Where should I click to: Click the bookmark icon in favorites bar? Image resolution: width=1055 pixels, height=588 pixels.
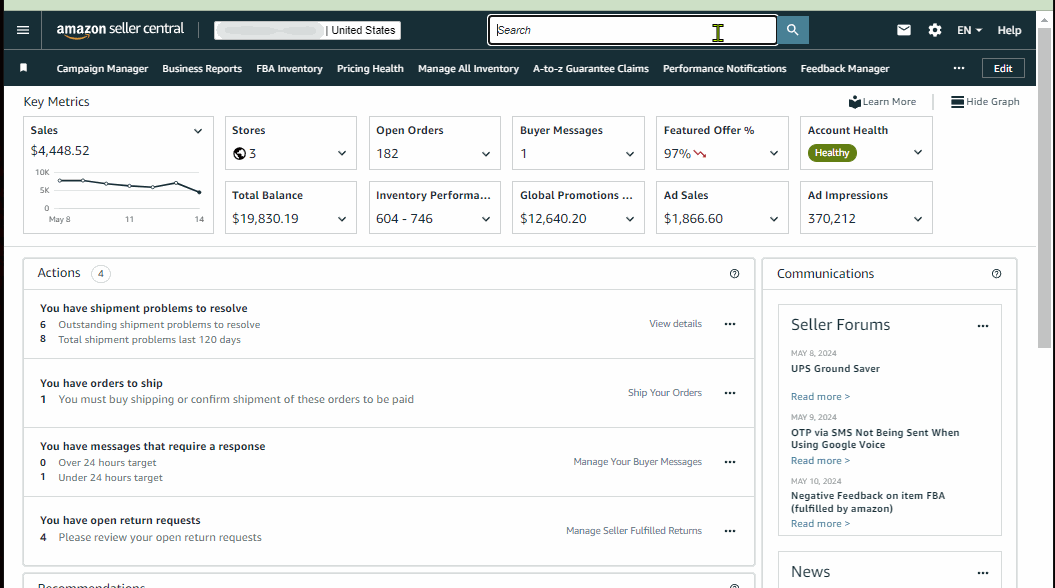24,68
